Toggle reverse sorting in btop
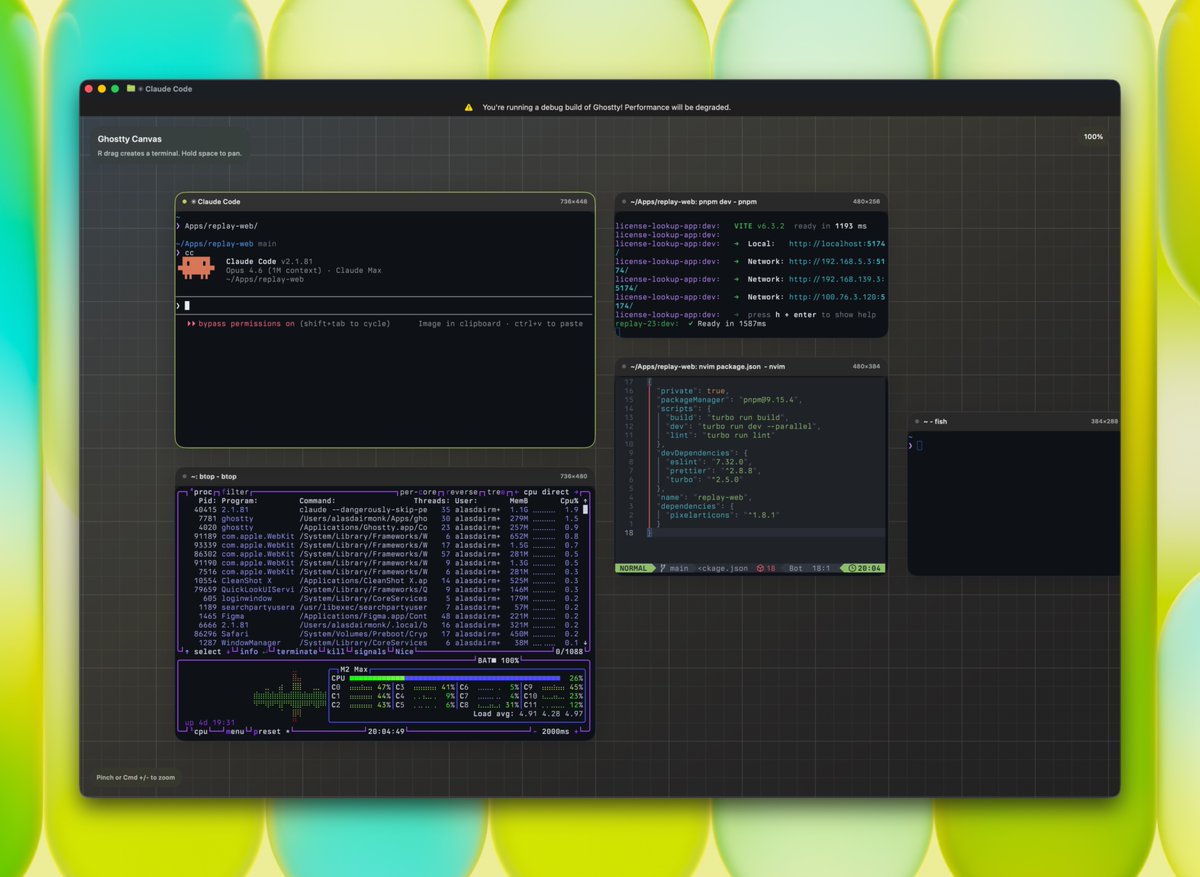 click(462, 492)
